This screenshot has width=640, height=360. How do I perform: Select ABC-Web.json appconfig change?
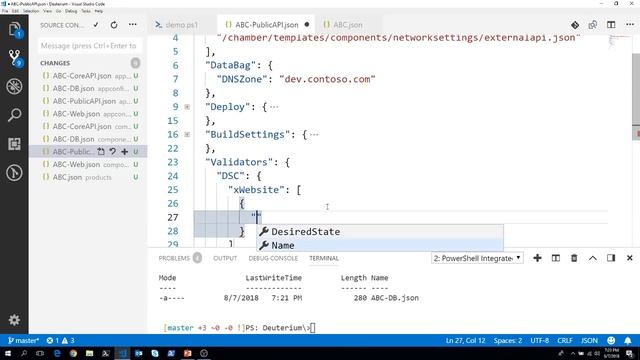88,114
